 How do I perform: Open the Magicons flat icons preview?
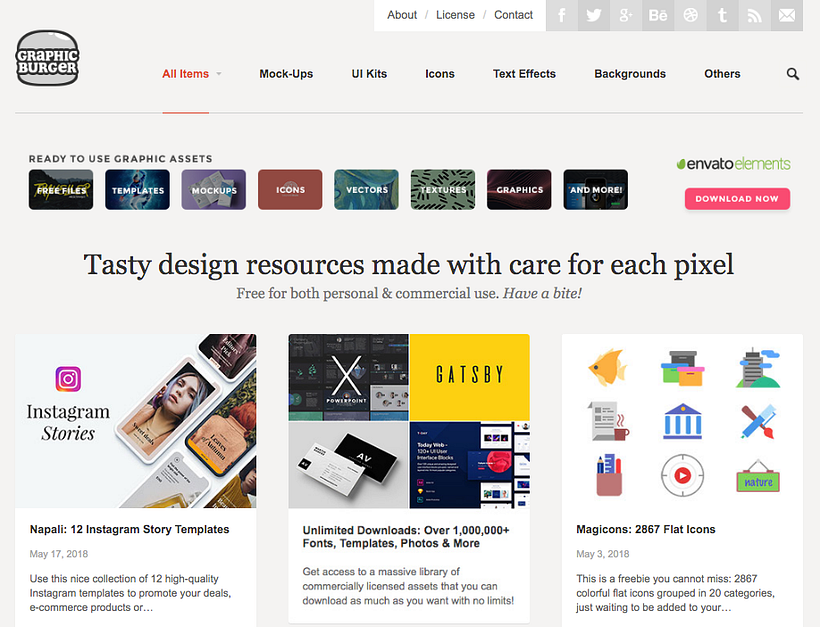point(682,421)
